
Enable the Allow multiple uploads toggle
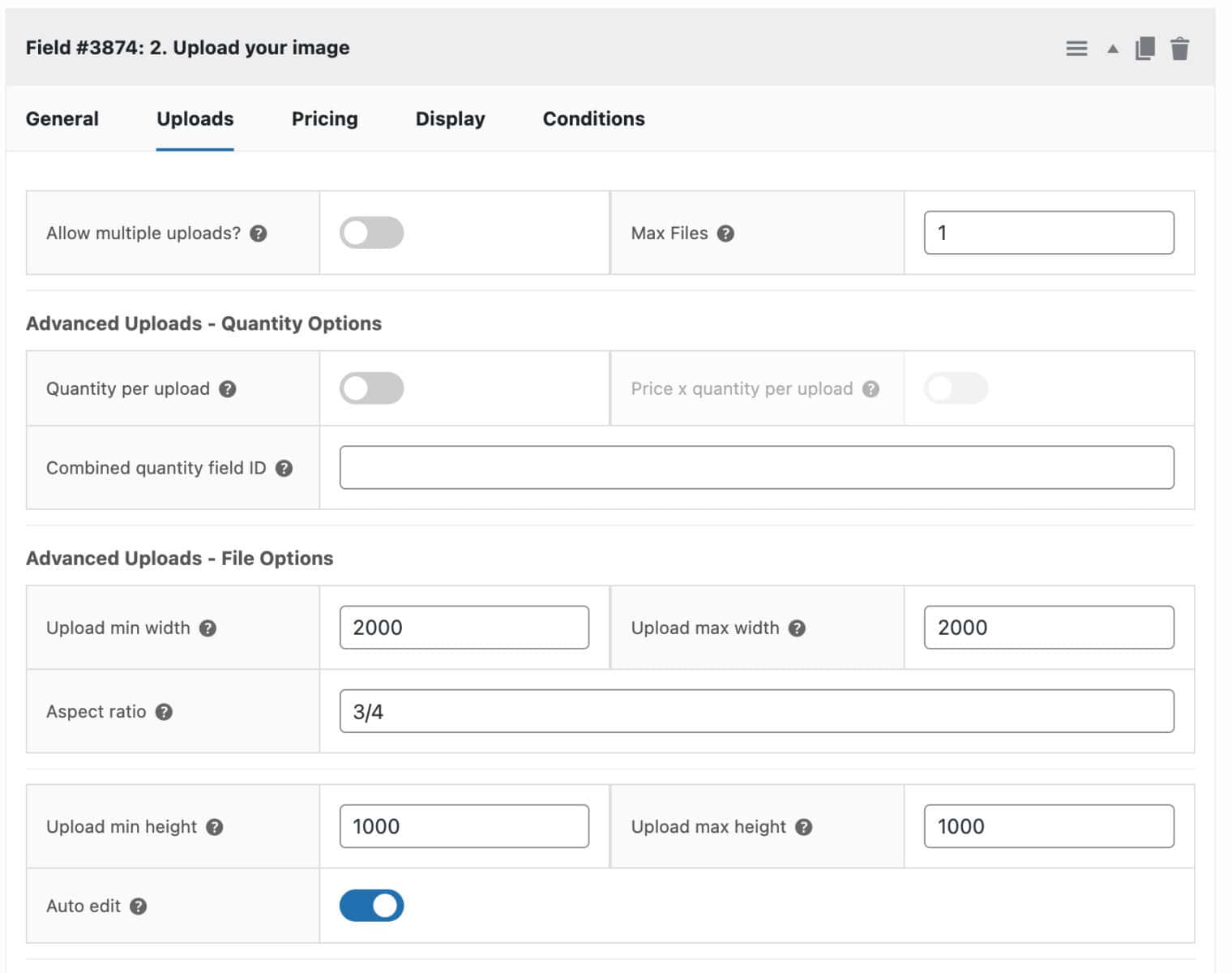[371, 233]
